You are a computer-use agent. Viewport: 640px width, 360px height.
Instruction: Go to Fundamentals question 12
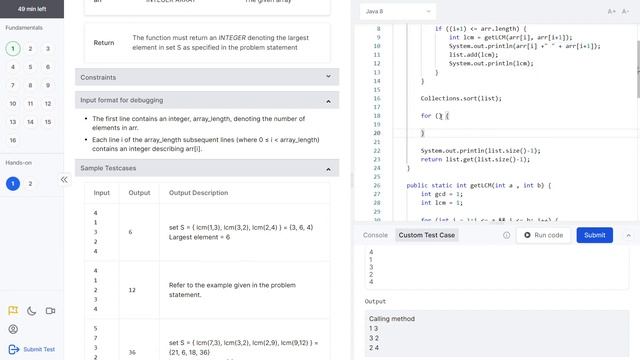coord(48,104)
